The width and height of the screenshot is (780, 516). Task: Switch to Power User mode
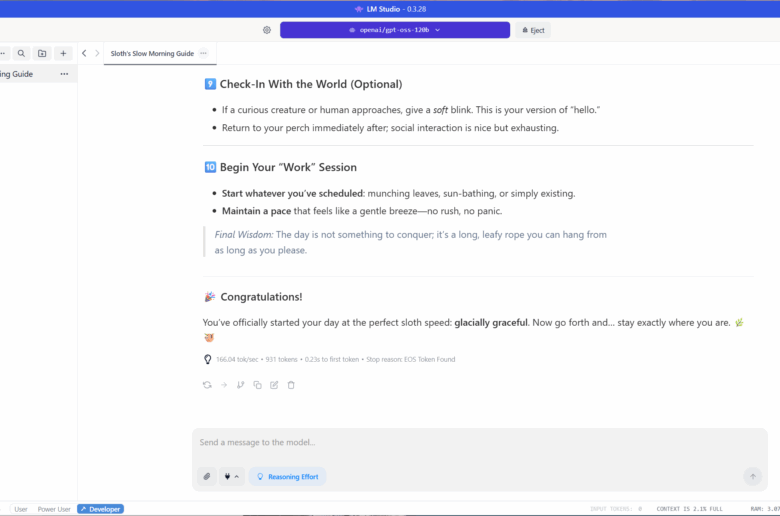click(54, 509)
